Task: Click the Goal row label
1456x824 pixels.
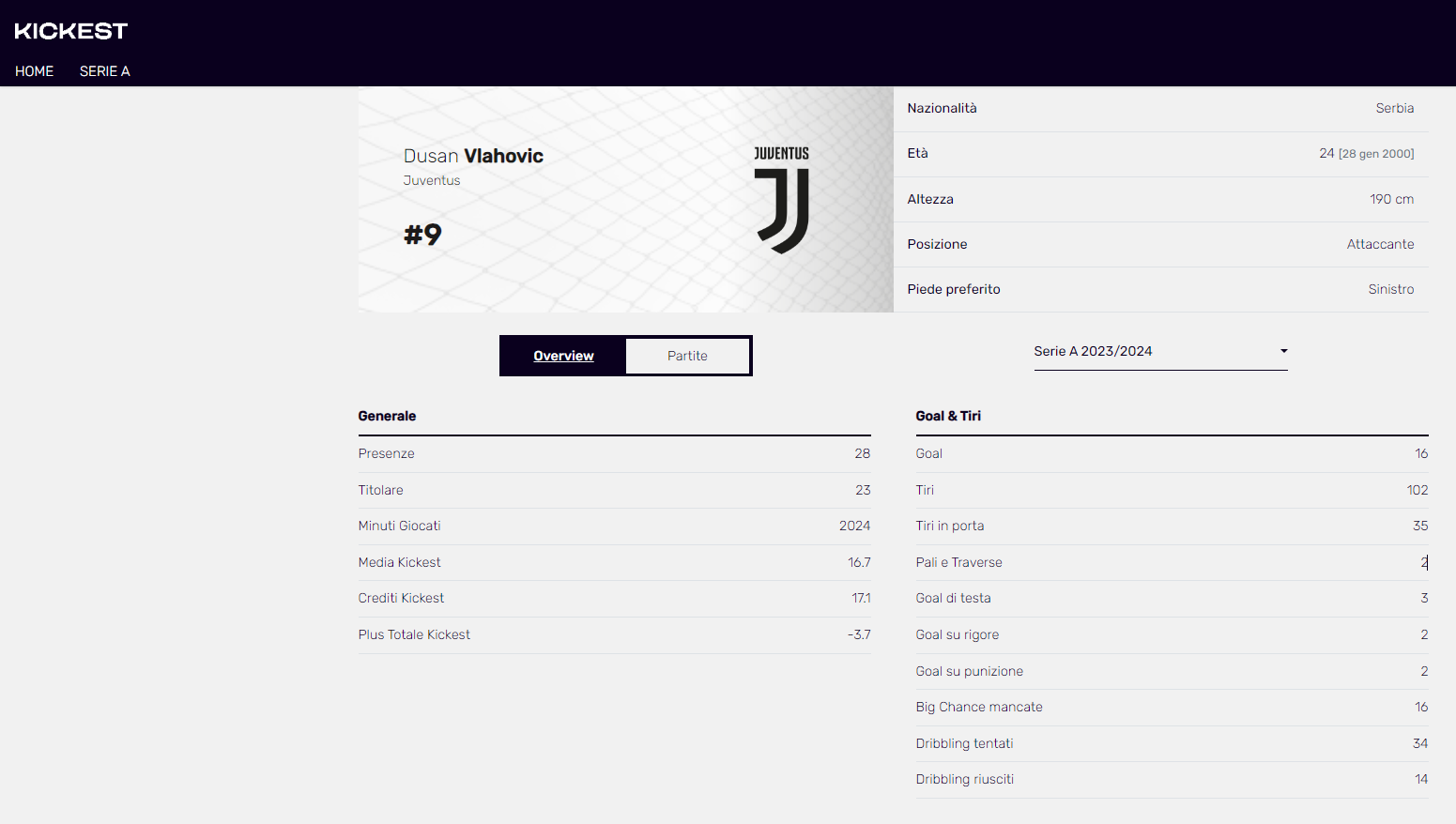Action: [x=928, y=453]
